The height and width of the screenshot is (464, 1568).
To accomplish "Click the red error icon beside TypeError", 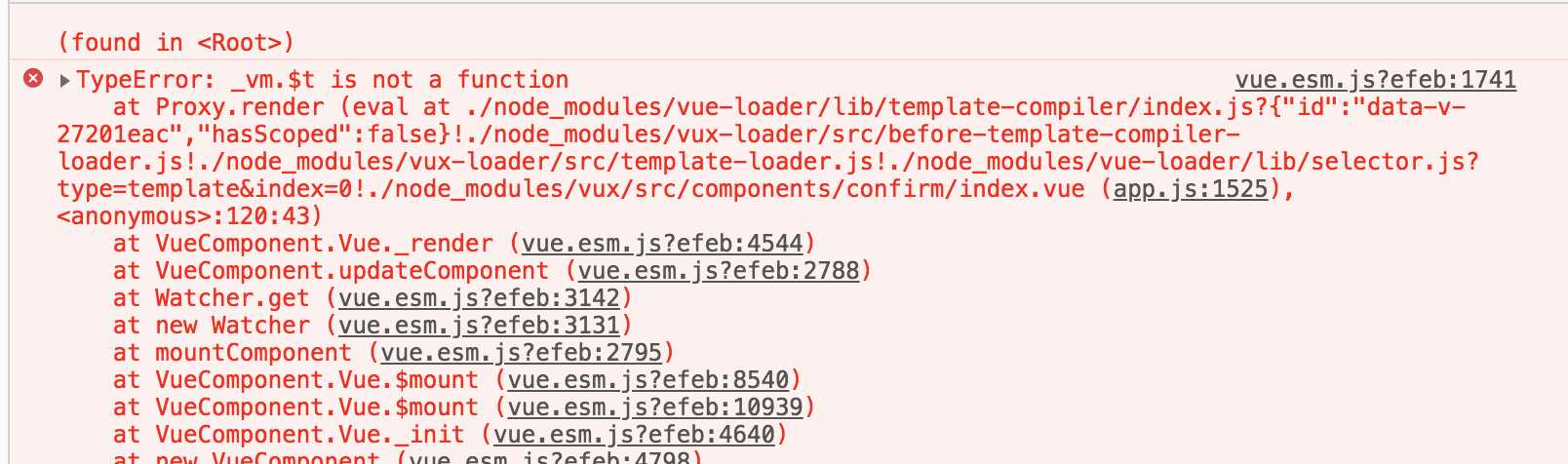I will (x=33, y=79).
